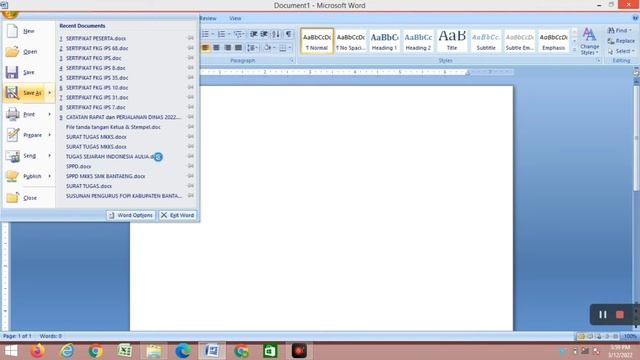Click the Exit Word button
The width and height of the screenshot is (640, 360).
pyautogui.click(x=178, y=215)
